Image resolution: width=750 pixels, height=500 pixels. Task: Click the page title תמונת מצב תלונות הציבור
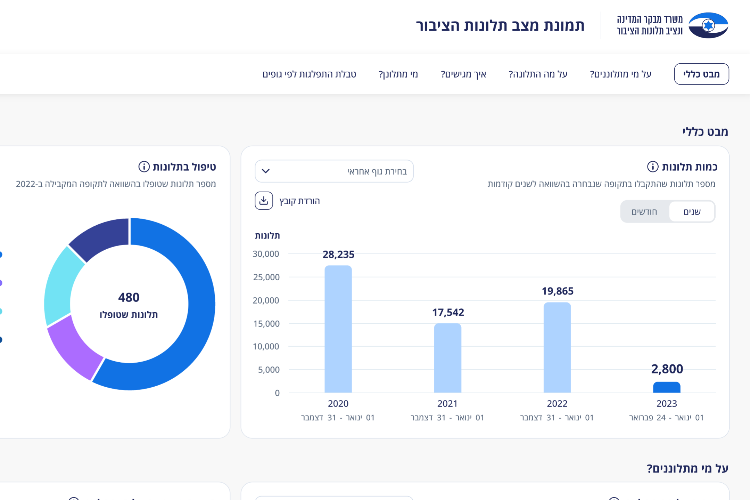tap(500, 25)
